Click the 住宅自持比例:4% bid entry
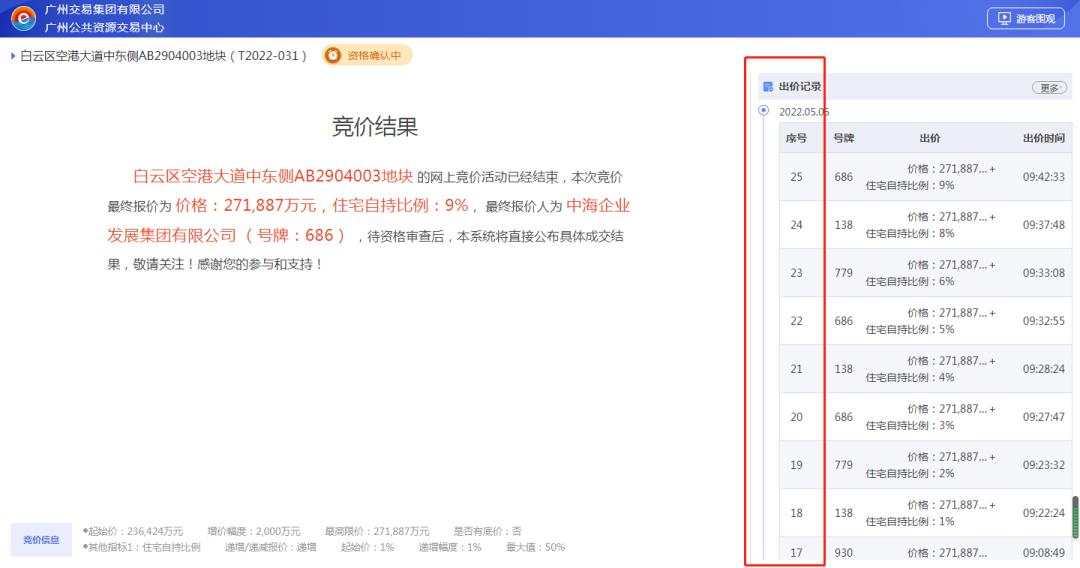 pos(910,377)
